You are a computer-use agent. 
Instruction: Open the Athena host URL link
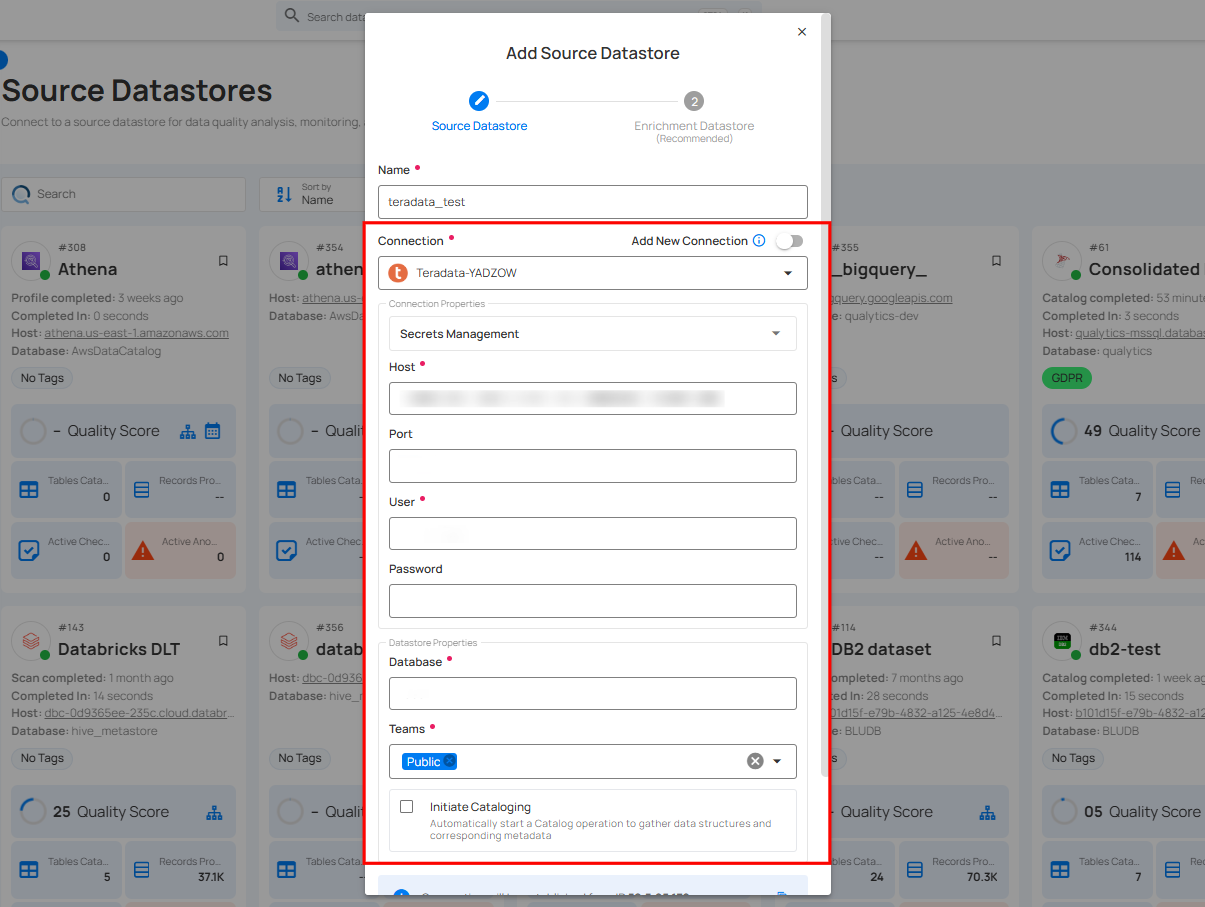tap(138, 333)
